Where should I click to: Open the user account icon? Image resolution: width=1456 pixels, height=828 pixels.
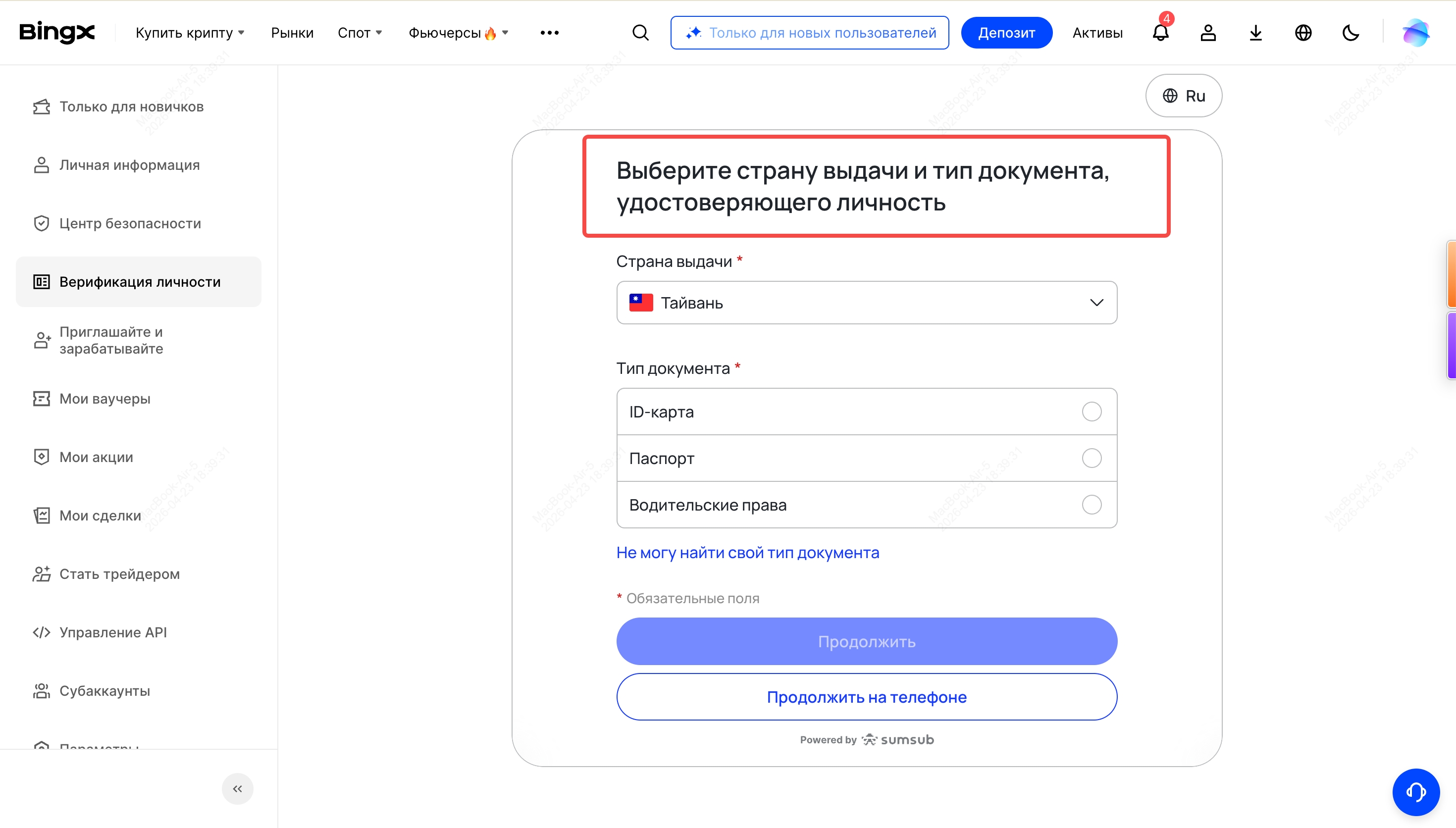click(x=1208, y=33)
